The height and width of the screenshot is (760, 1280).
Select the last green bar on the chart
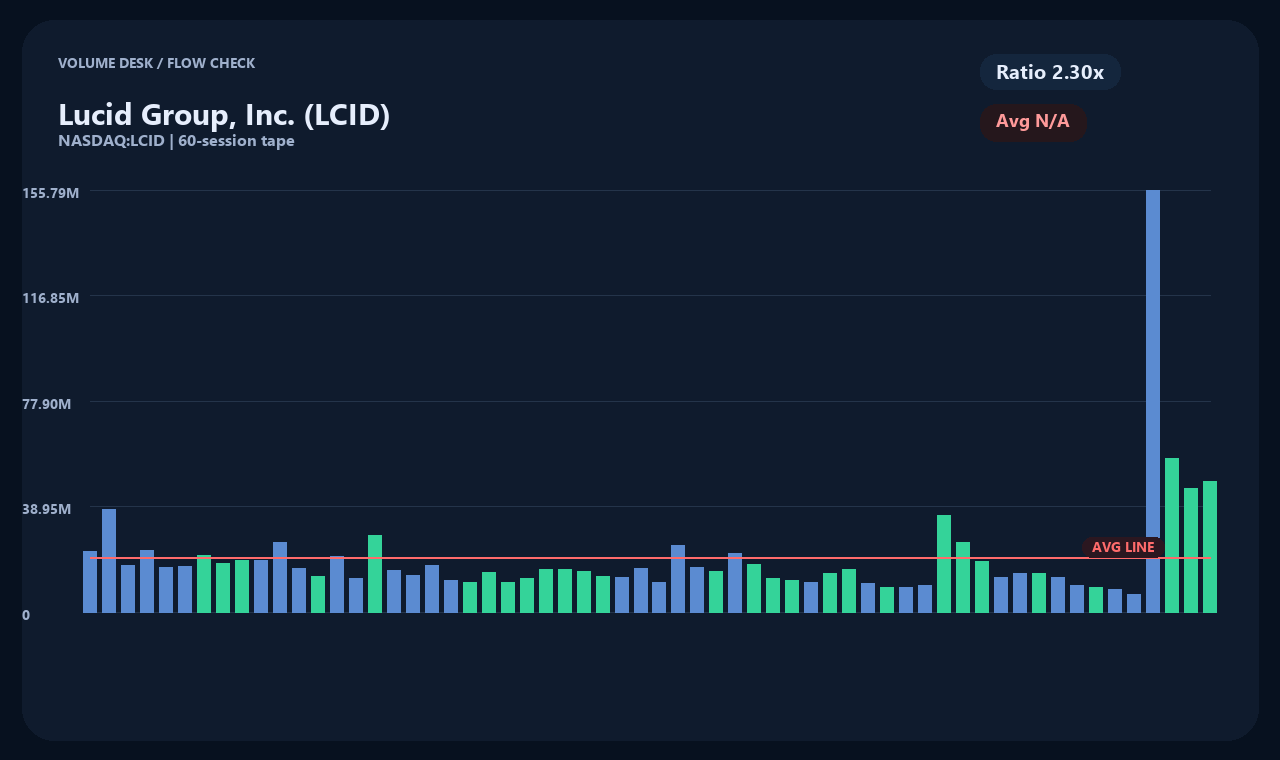click(1210, 547)
